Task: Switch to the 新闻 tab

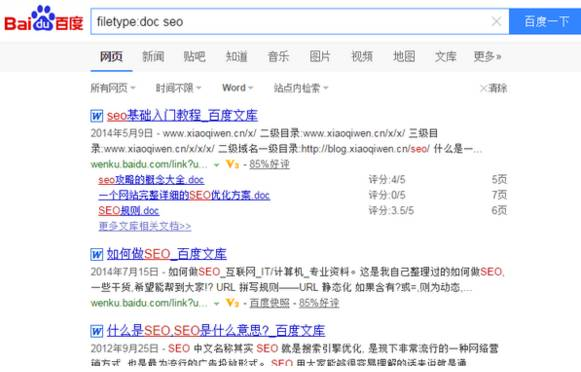Action: tap(153, 57)
